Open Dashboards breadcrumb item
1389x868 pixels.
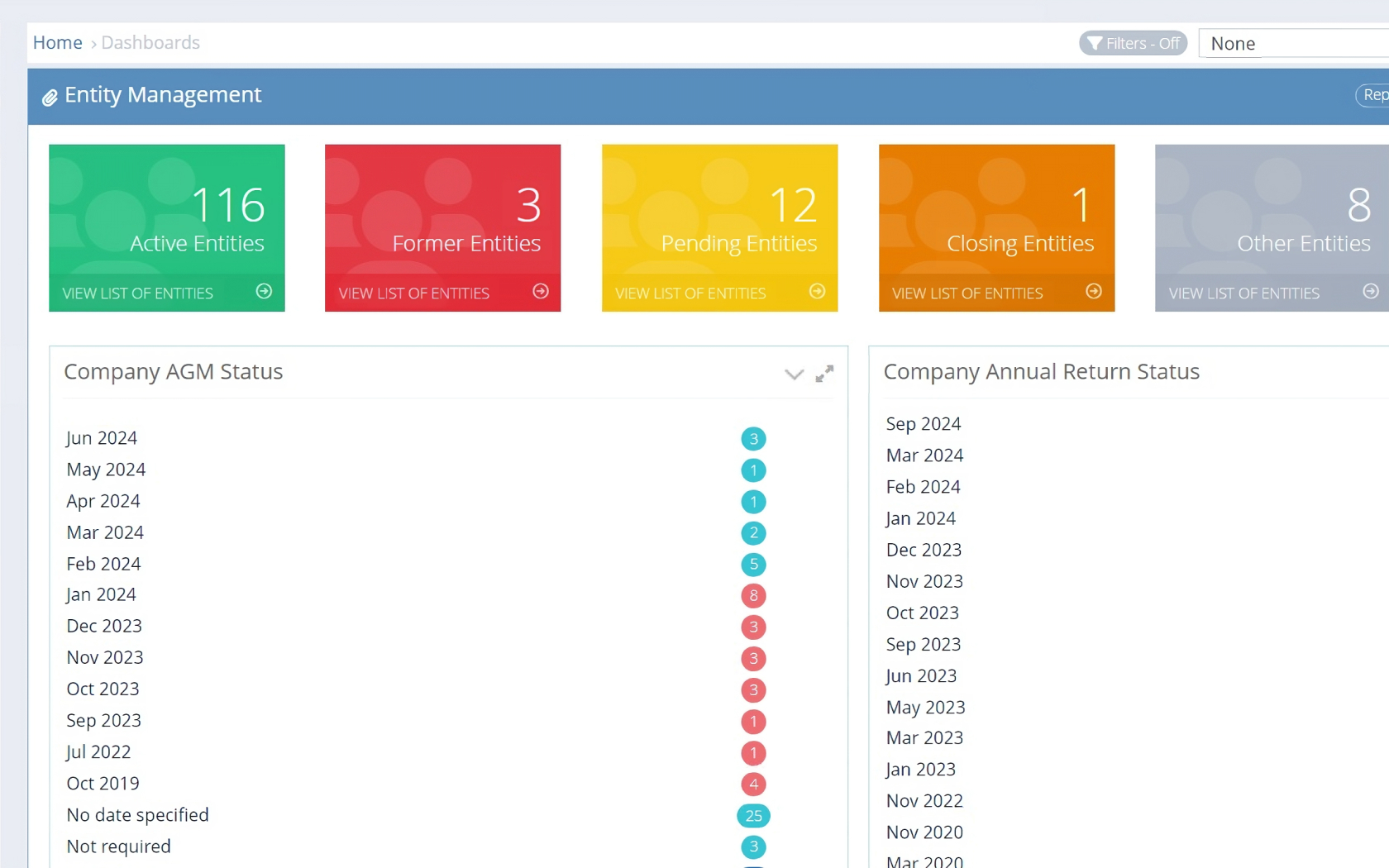coord(150,42)
